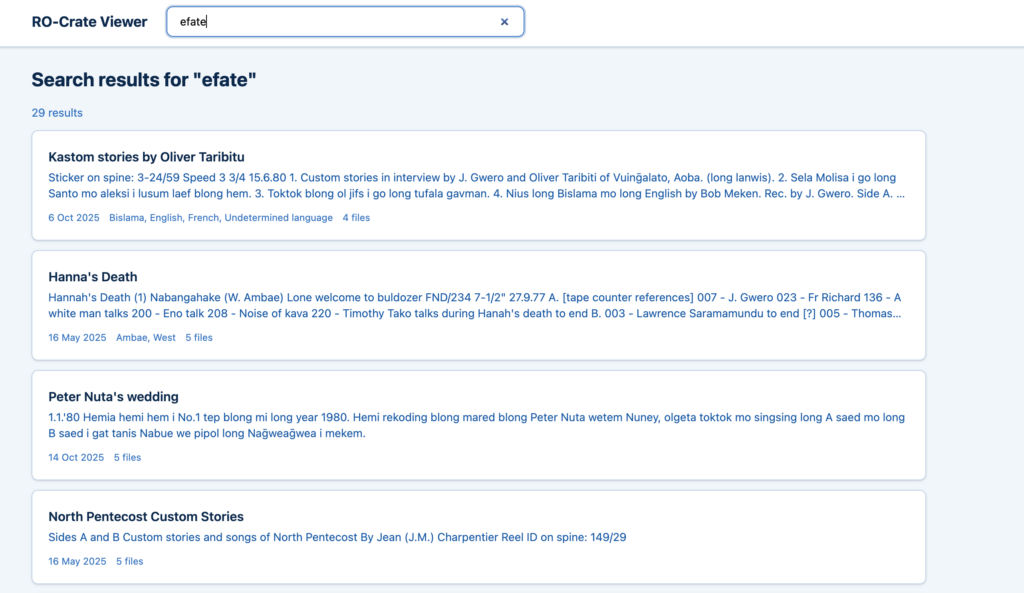Focus the search box containing "efate"
1024x593 pixels.
tap(330, 22)
